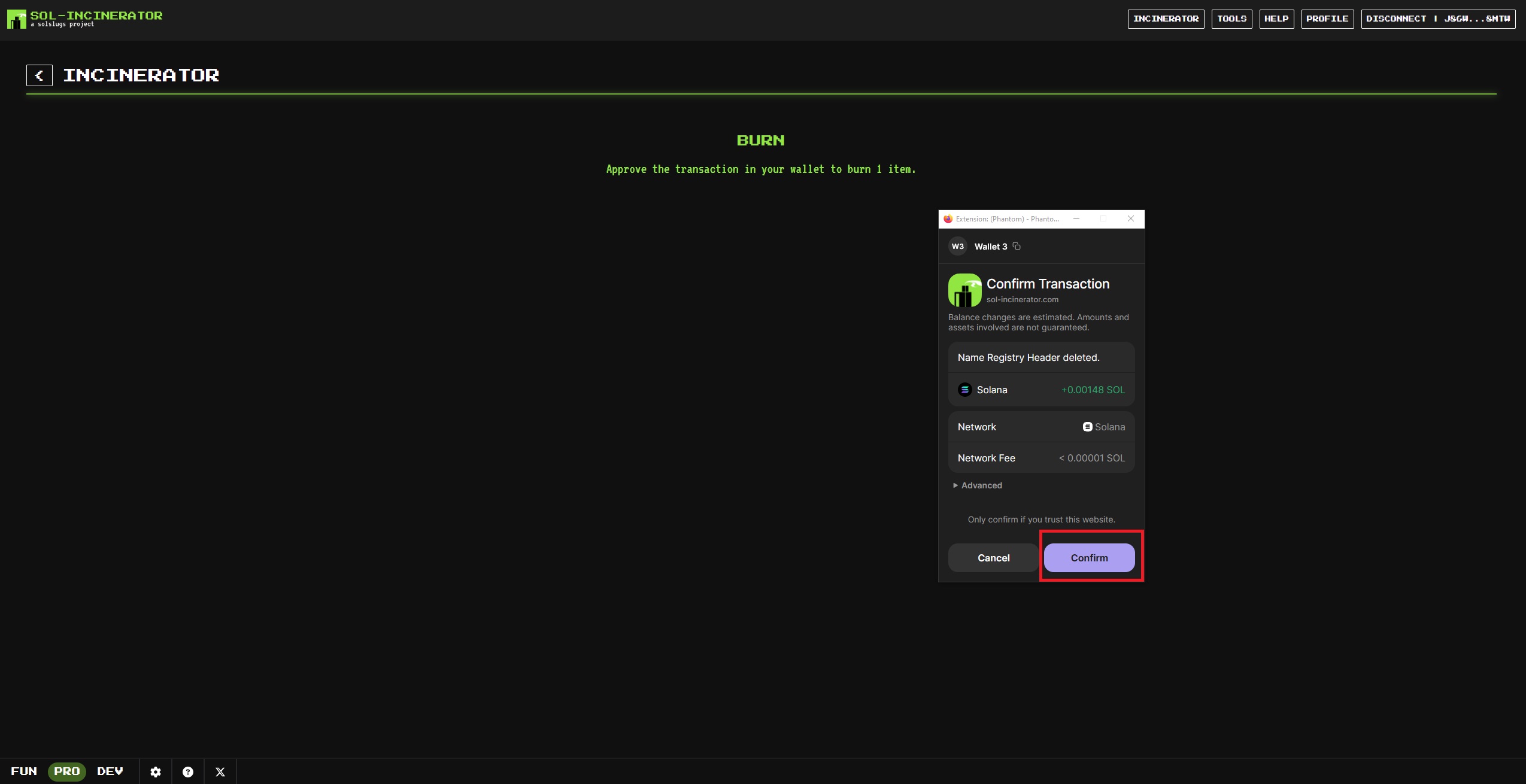Screen dimensions: 1526x784
Task: Click the question mark help icon
Action: 188,772
